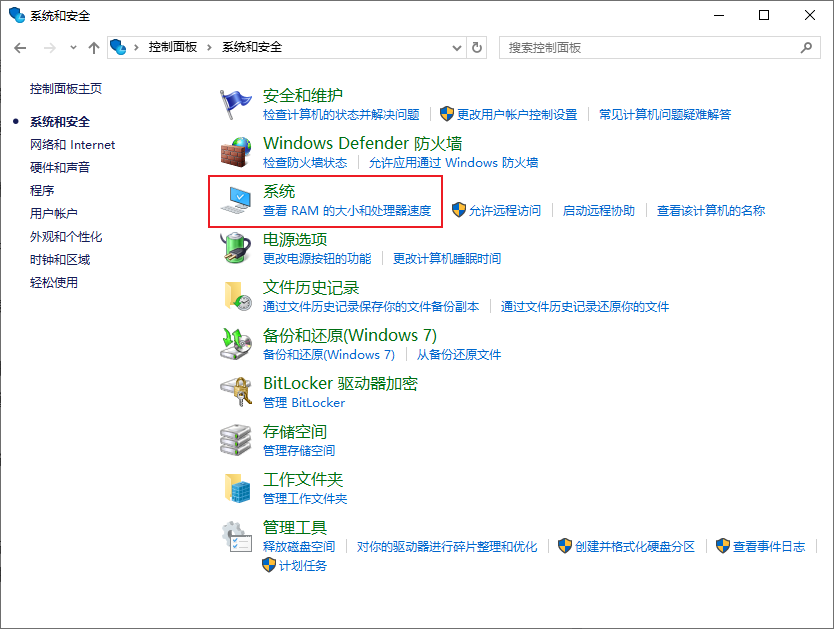This screenshot has height=629, width=834.
Task: Click the 安全和维护 flag icon
Action: (236, 104)
